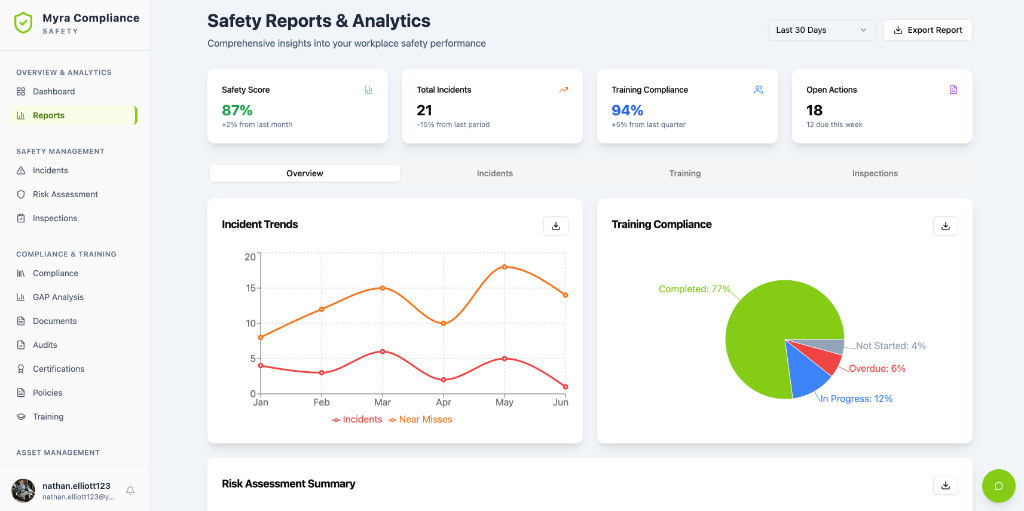Screen dimensions: 1024x511
Task: Click the Inspections clipboard icon
Action: (x=21, y=218)
